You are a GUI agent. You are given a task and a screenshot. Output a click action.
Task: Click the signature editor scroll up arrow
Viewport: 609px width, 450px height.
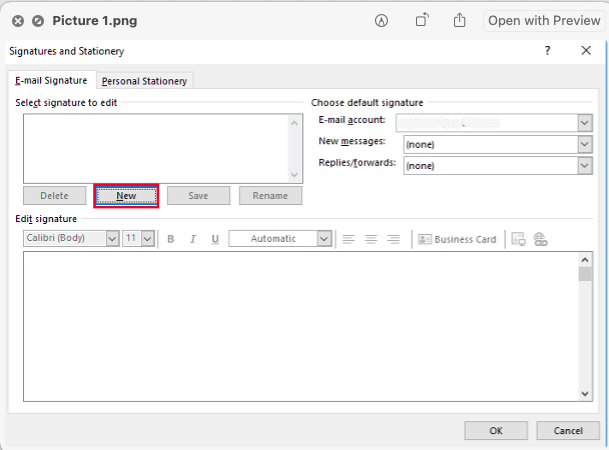pos(585,259)
